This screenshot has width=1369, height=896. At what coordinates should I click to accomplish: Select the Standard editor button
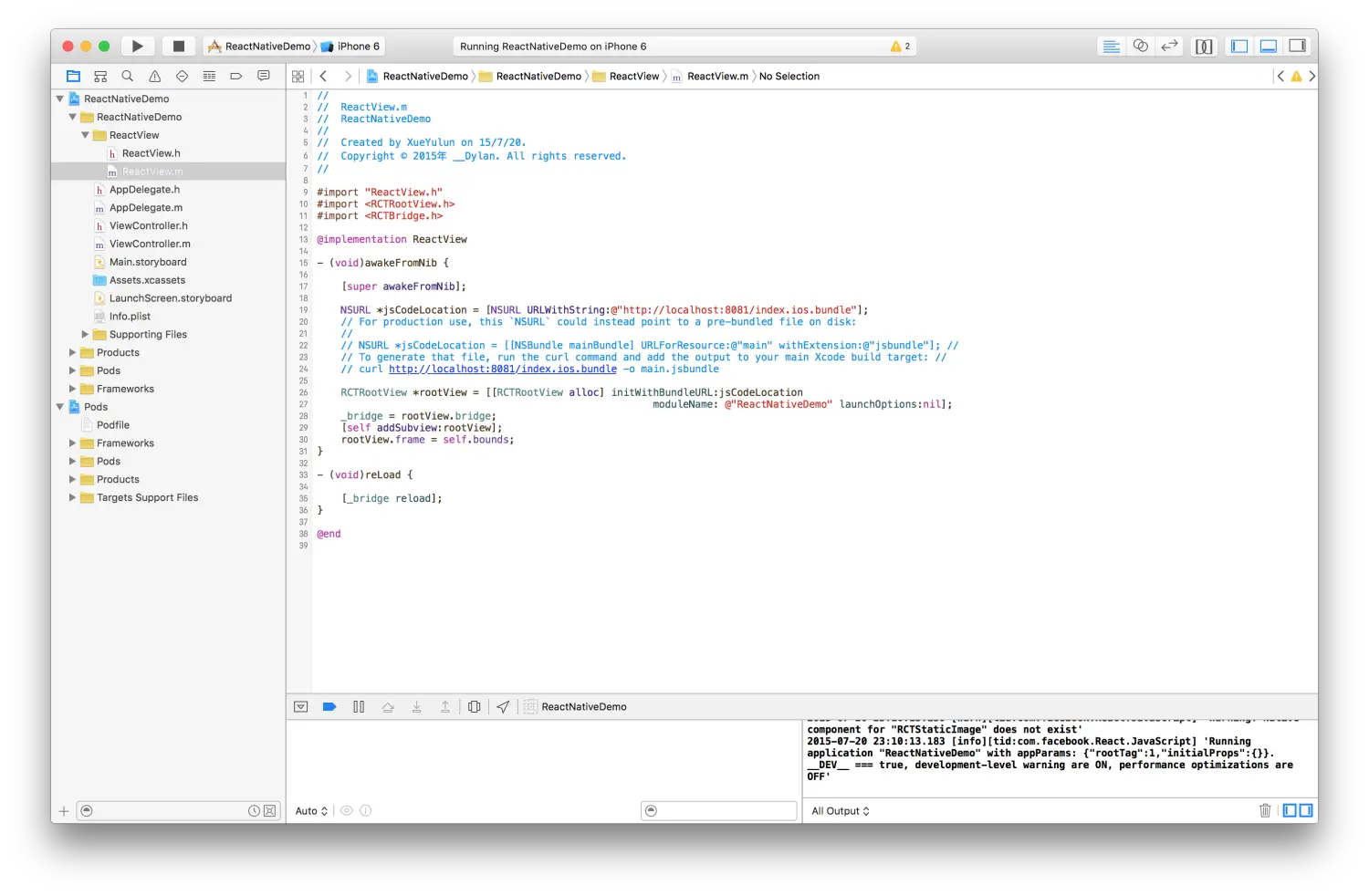click(x=1112, y=47)
